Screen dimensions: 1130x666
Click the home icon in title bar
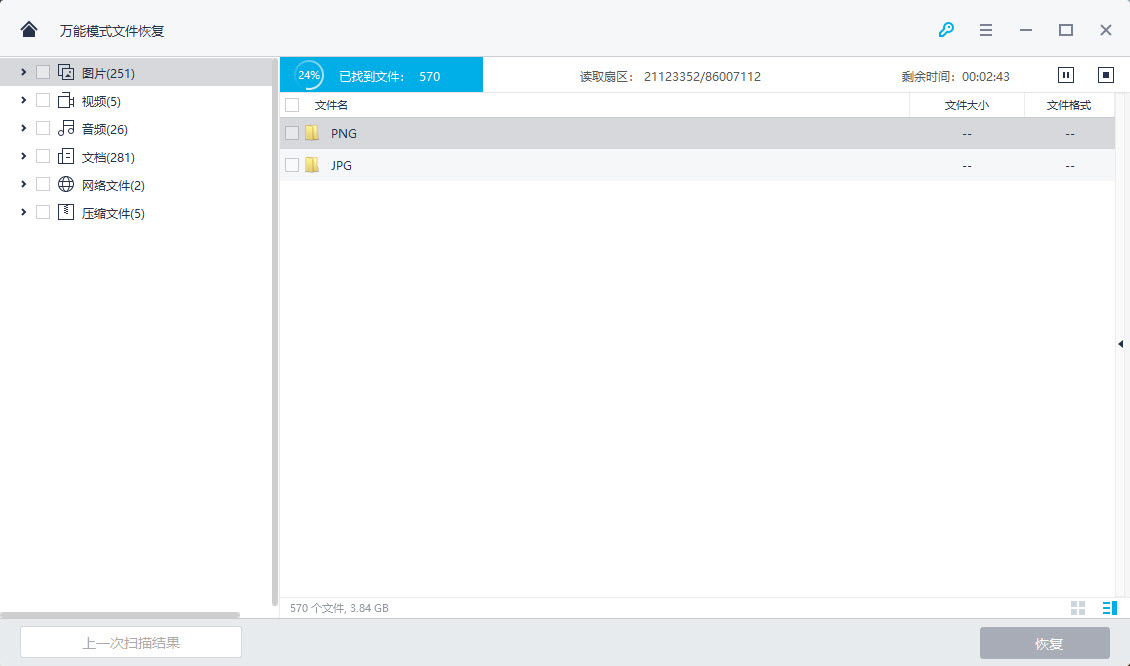click(x=29, y=30)
